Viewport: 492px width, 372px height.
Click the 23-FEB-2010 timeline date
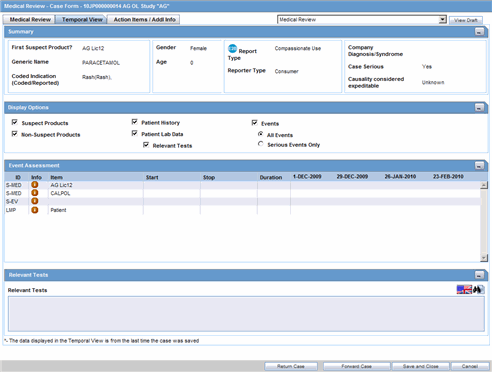coord(448,176)
